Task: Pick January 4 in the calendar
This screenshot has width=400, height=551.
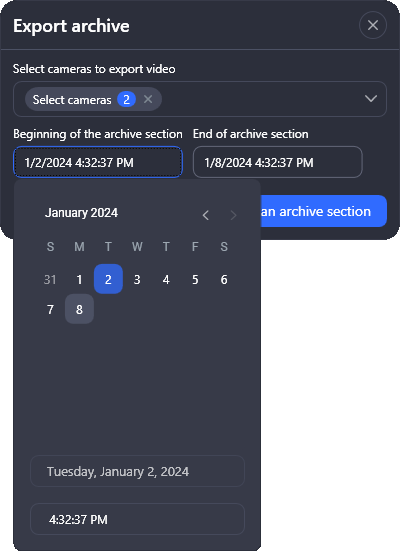Action: coord(166,279)
